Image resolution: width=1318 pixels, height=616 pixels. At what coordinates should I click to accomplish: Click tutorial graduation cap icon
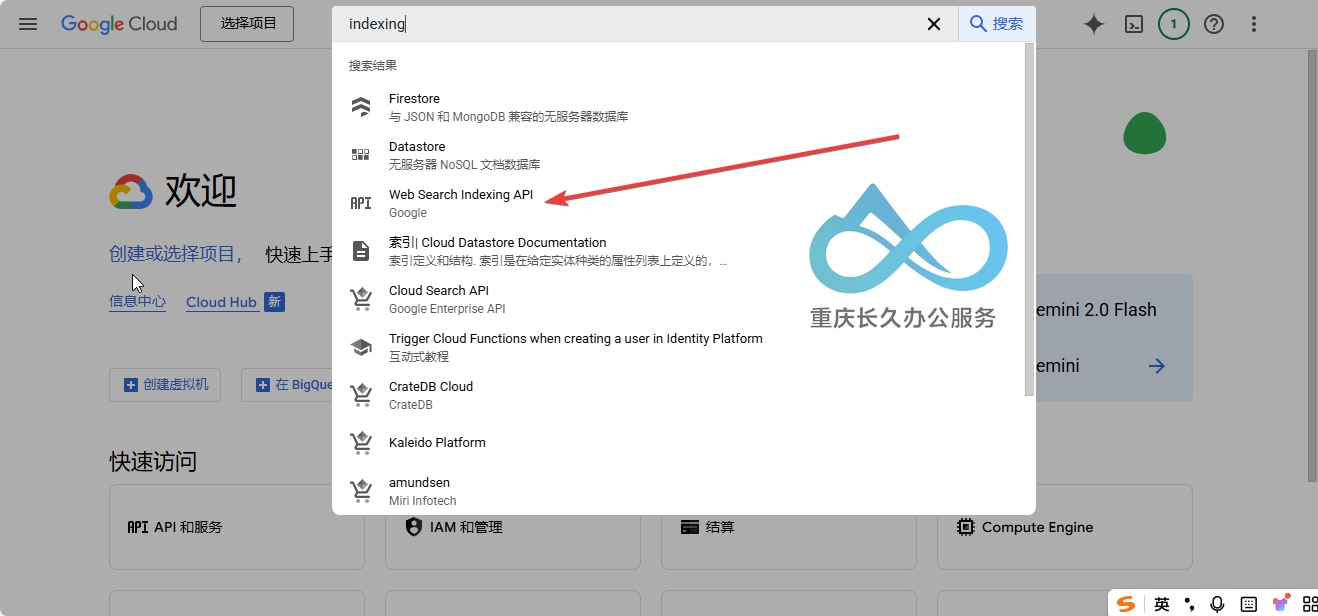[x=361, y=347]
